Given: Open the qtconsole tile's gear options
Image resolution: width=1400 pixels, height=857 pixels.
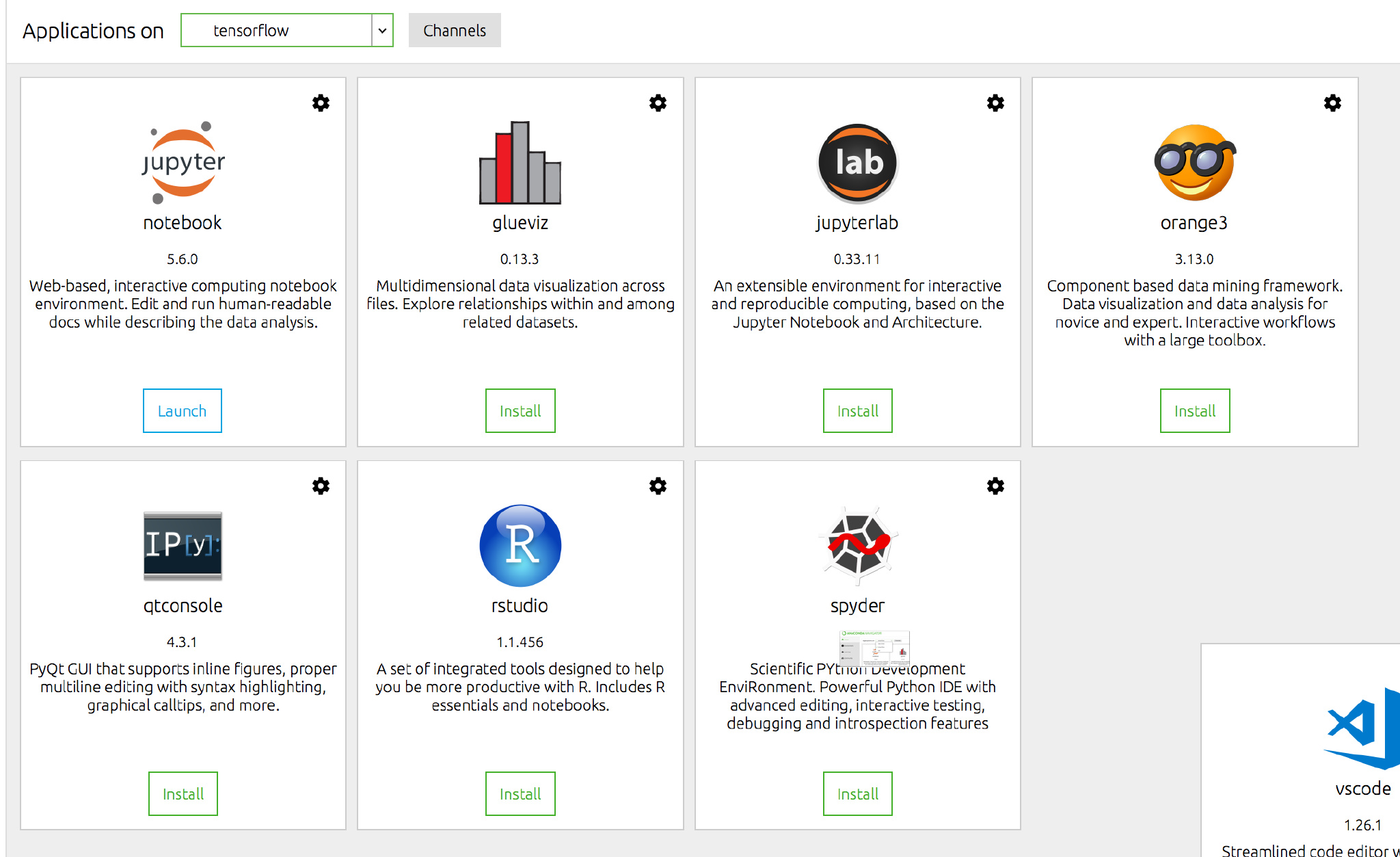Looking at the screenshot, I should pos(321,486).
